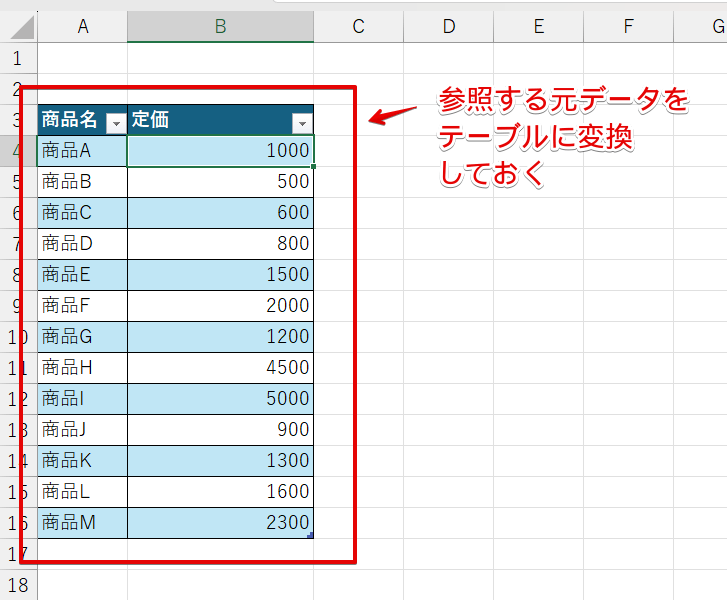Select cell containing 商品I
The height and width of the screenshot is (600, 727).
[83, 399]
